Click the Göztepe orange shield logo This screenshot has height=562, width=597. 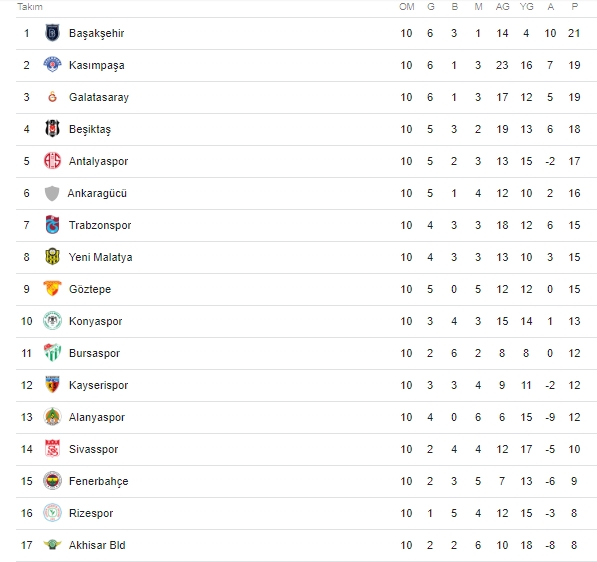[x=52, y=289]
